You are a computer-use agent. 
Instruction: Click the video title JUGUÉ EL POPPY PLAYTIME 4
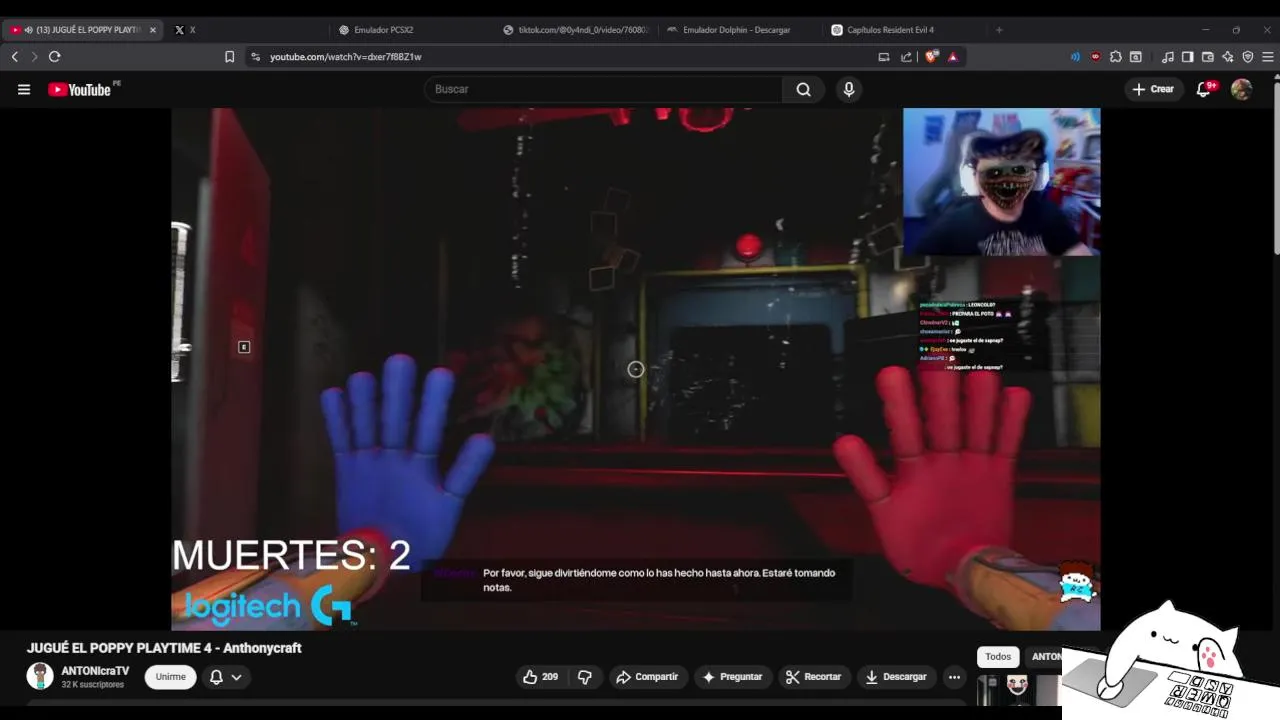point(164,648)
